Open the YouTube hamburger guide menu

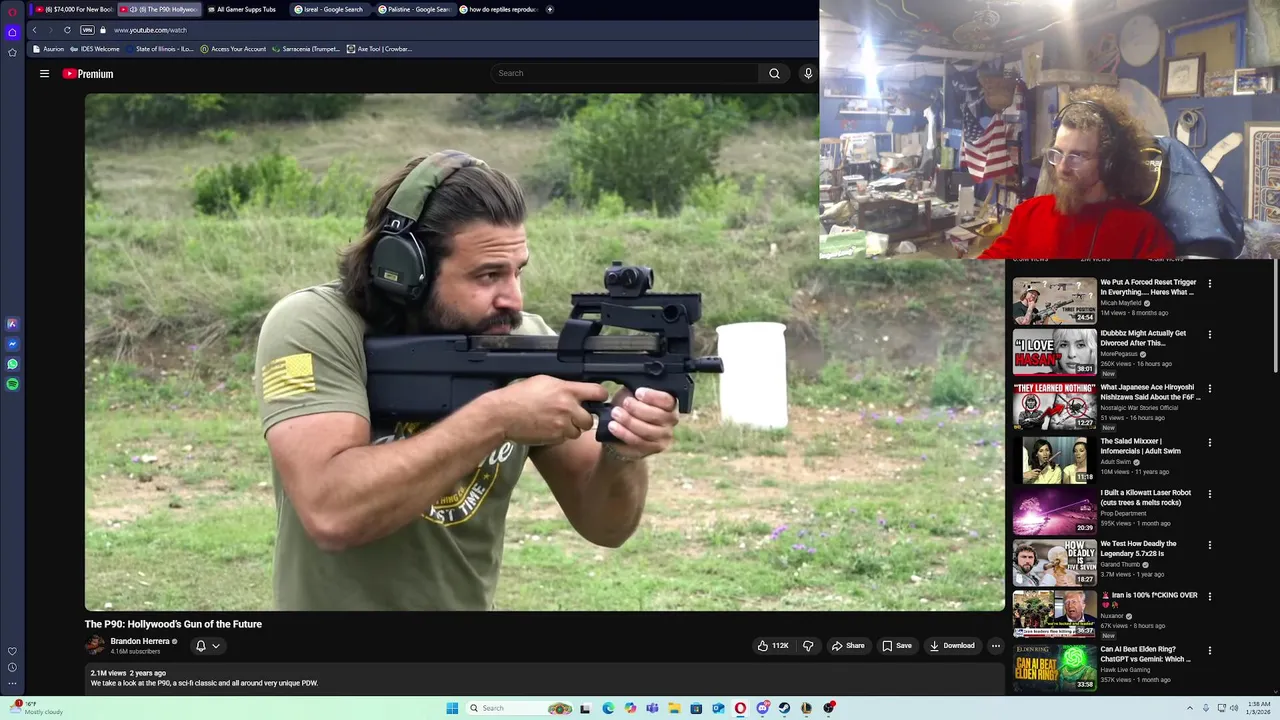tap(44, 74)
